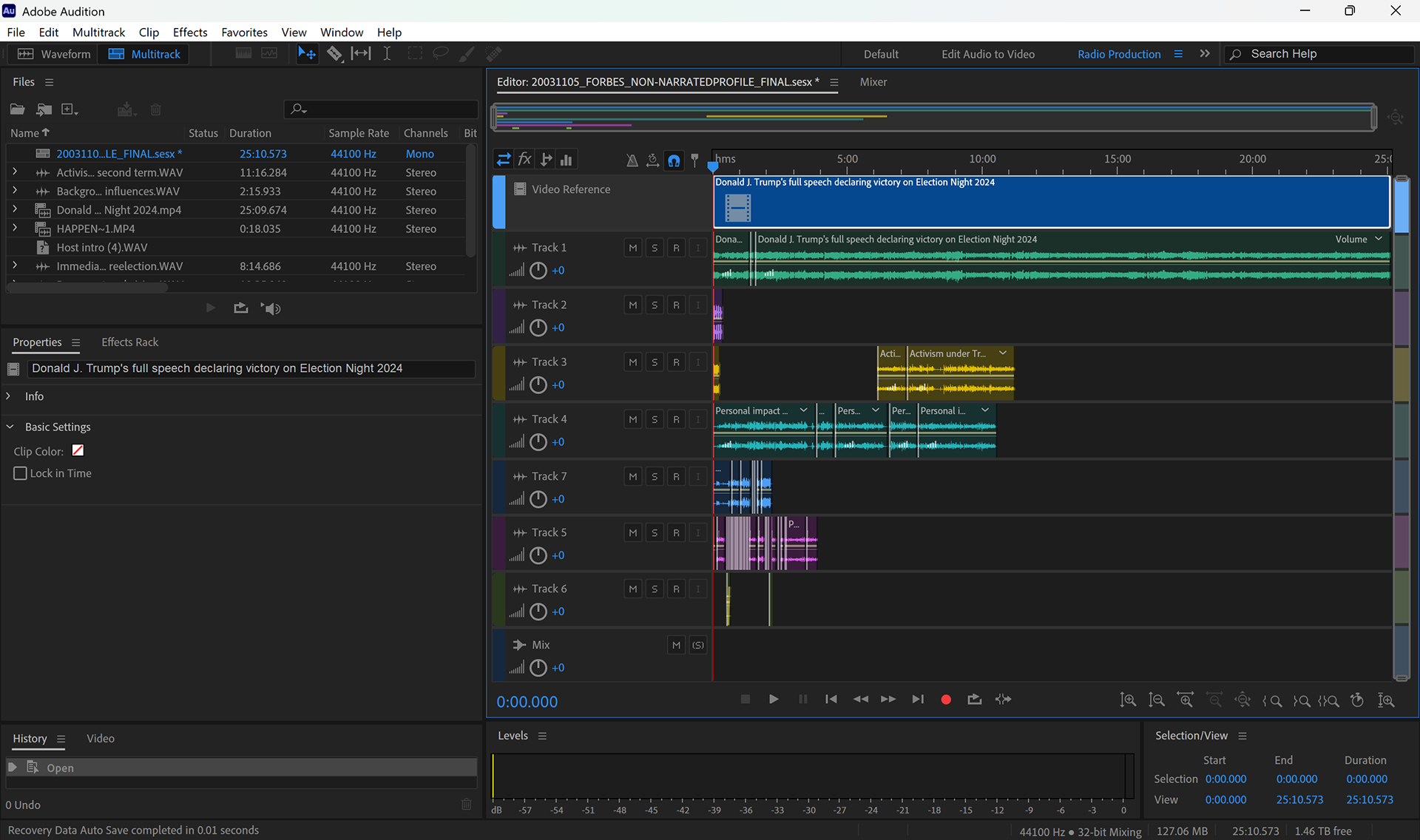Click the Import File icon in Files panel
Viewport: 1420px width, 840px height.
coord(44,109)
